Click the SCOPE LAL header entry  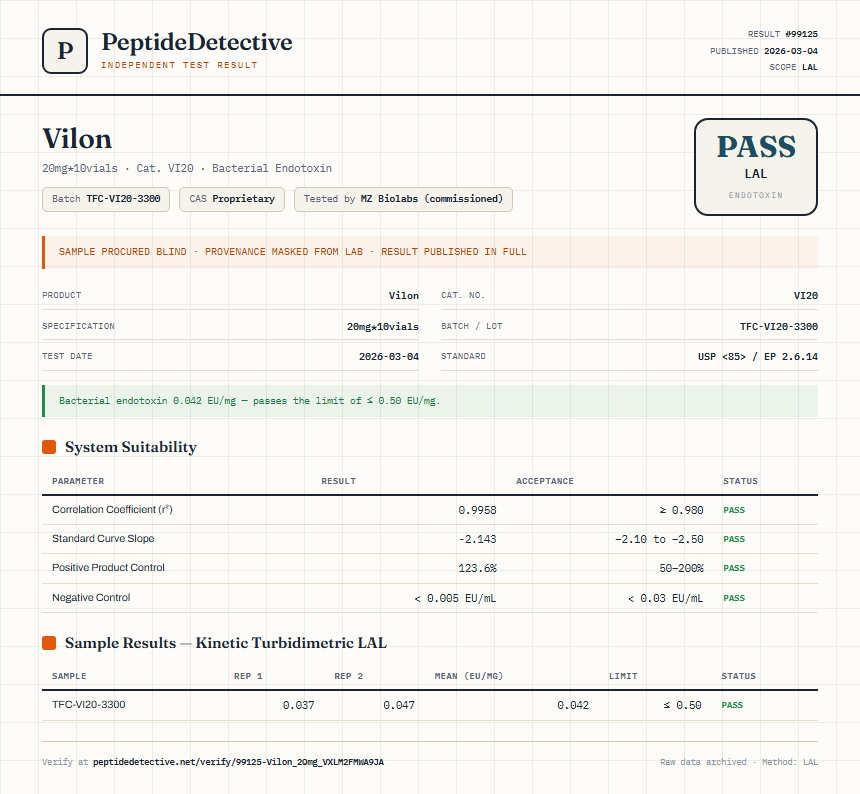[793, 67]
